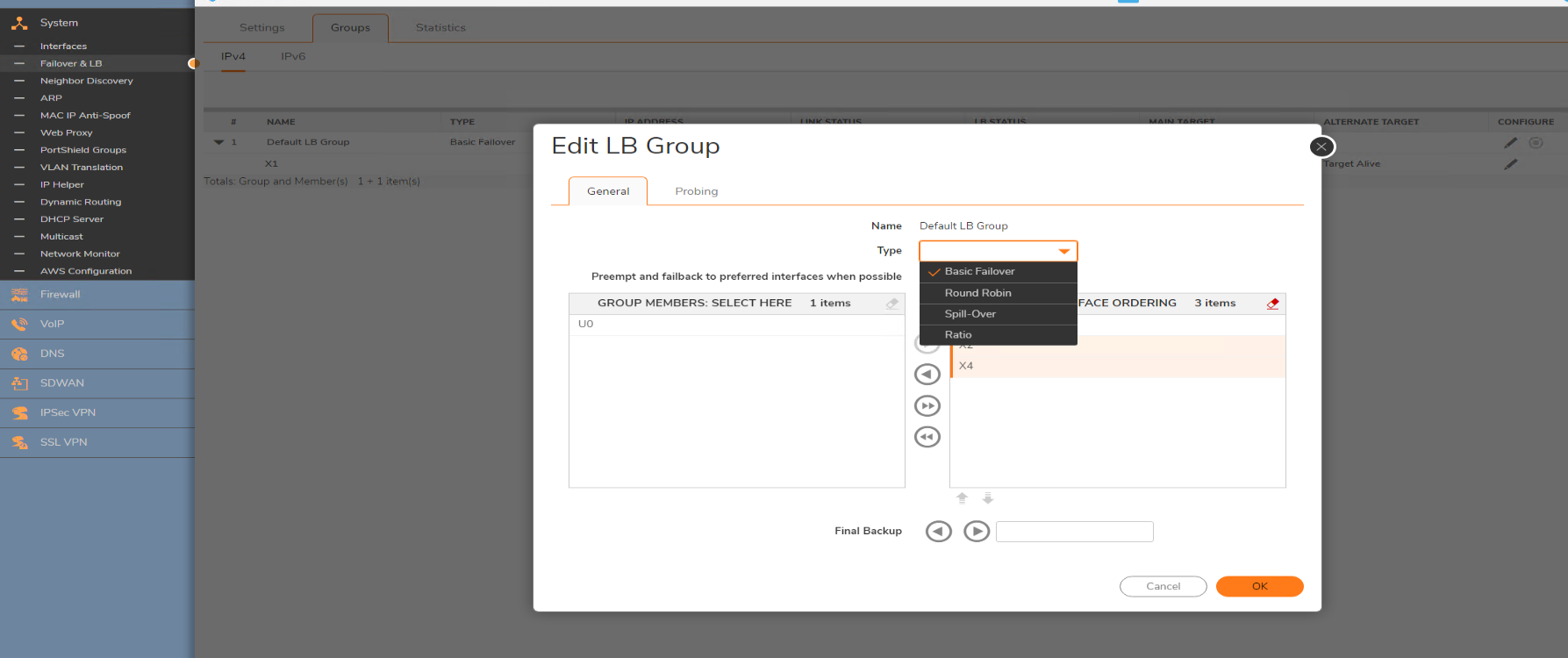Cancel the LB group edit
The height and width of the screenshot is (658, 1568).
point(1163,586)
